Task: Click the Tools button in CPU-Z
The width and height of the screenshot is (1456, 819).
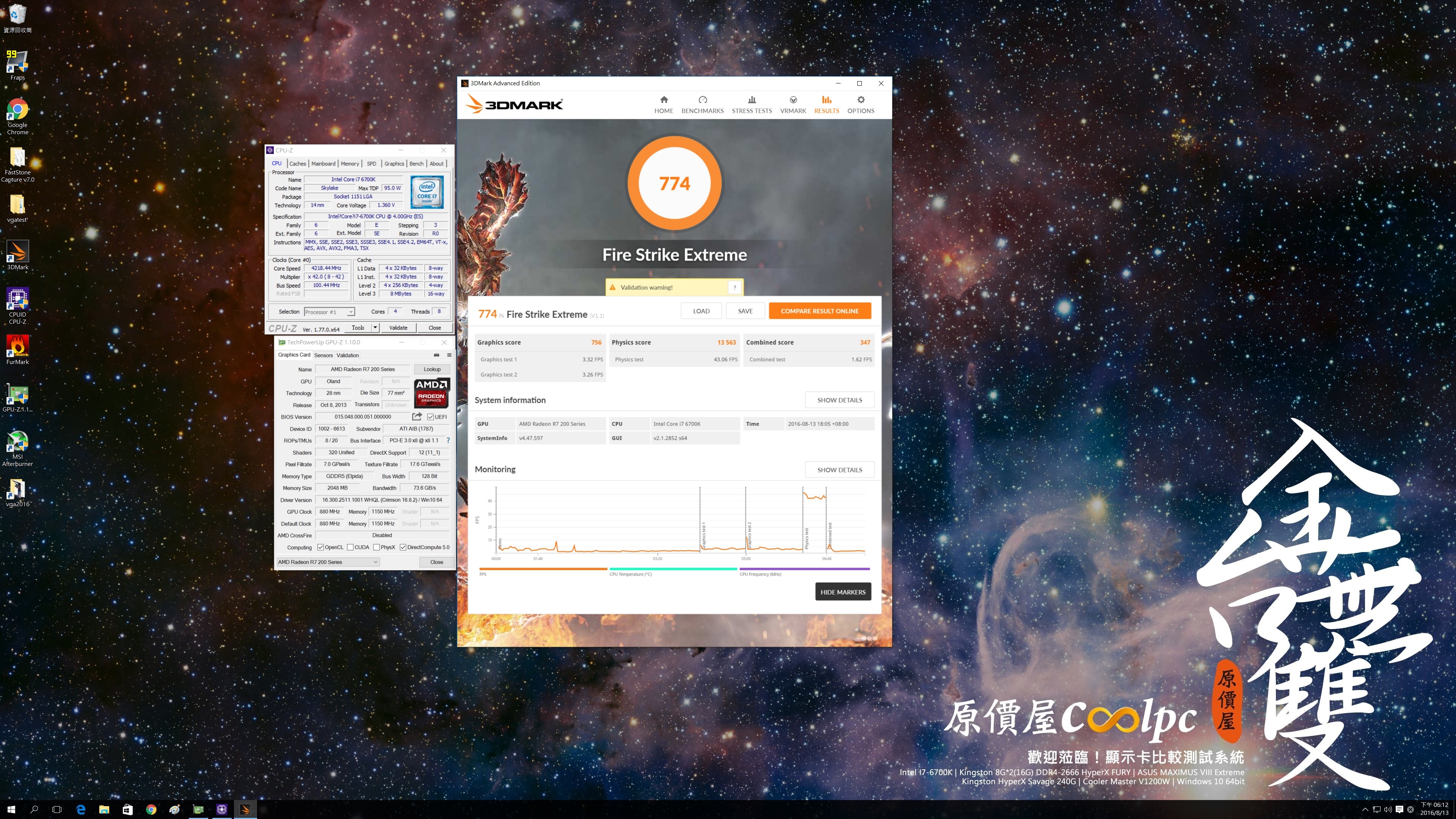Action: 358,328
